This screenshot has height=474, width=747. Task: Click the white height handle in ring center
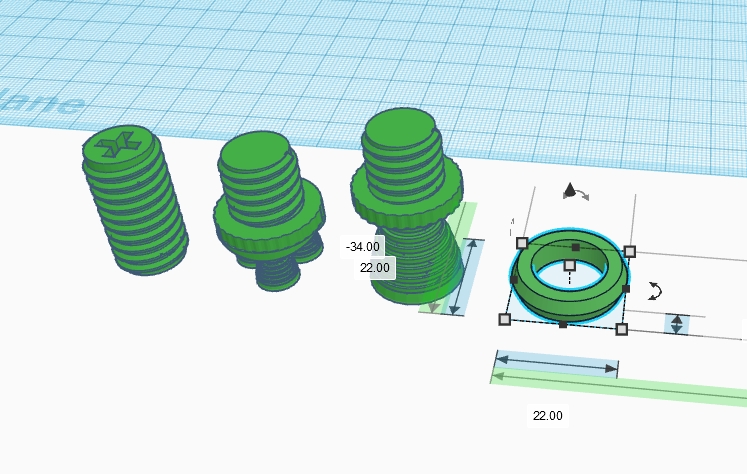point(569,265)
